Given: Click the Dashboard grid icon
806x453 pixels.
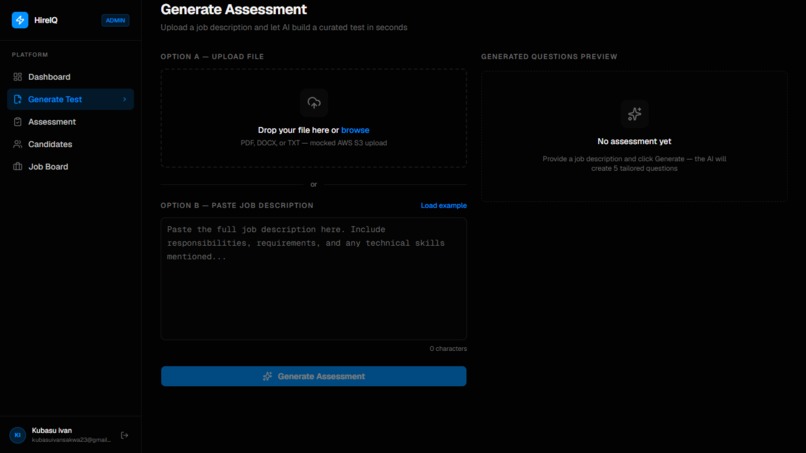Looking at the screenshot, I should pos(17,77).
